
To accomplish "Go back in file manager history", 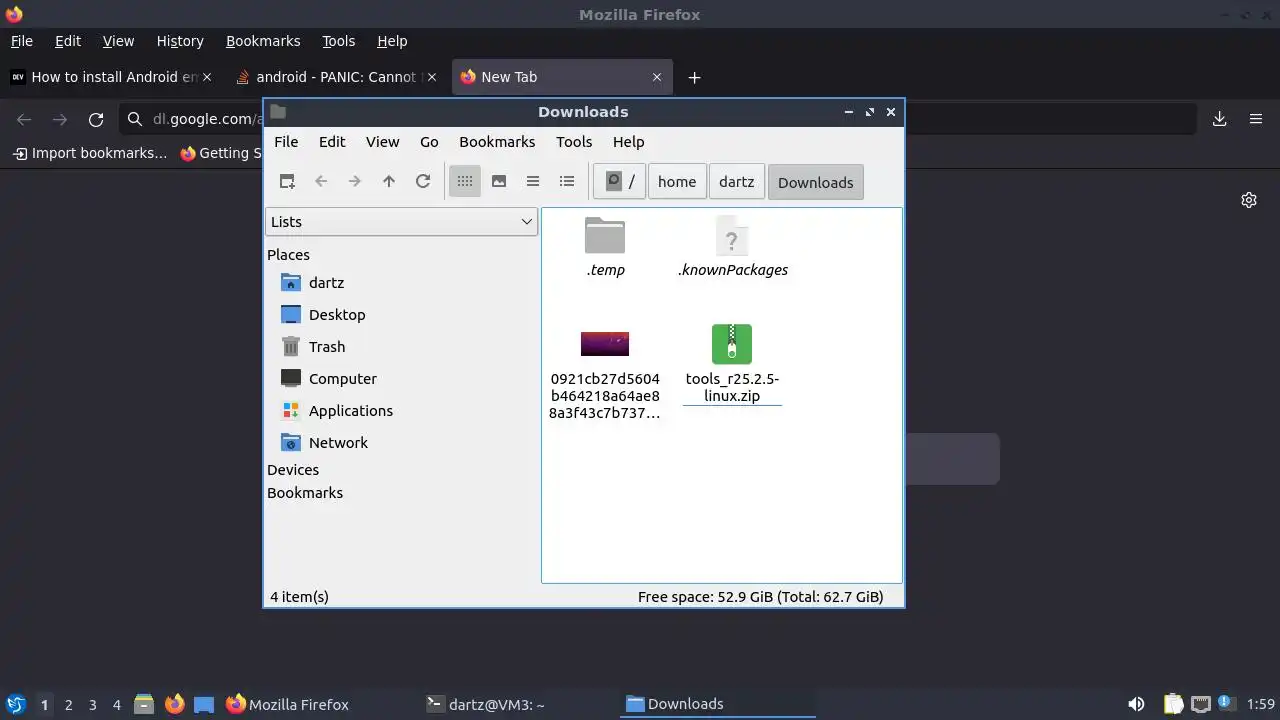I will tap(321, 181).
